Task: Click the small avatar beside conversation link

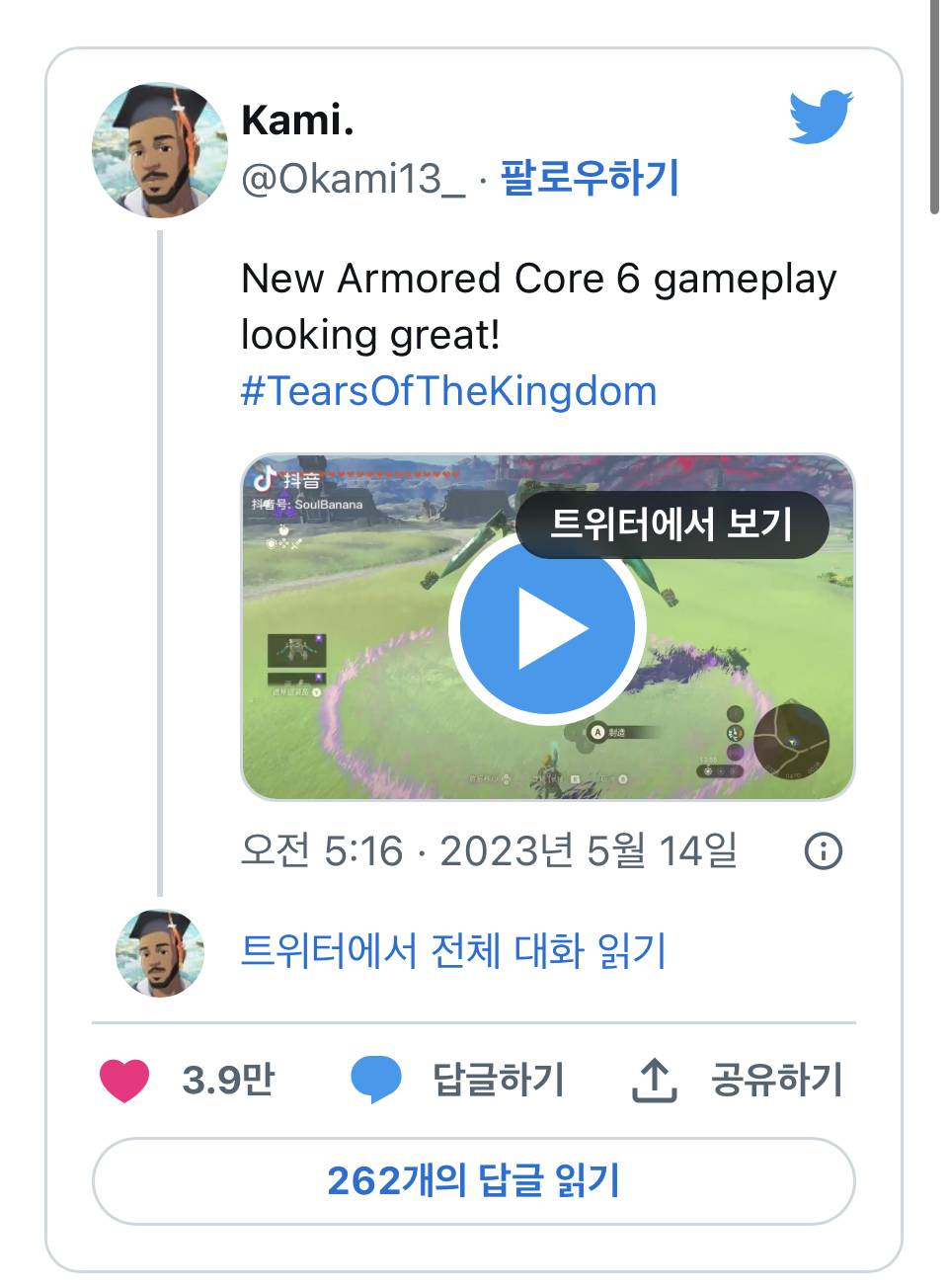Action: point(160,952)
